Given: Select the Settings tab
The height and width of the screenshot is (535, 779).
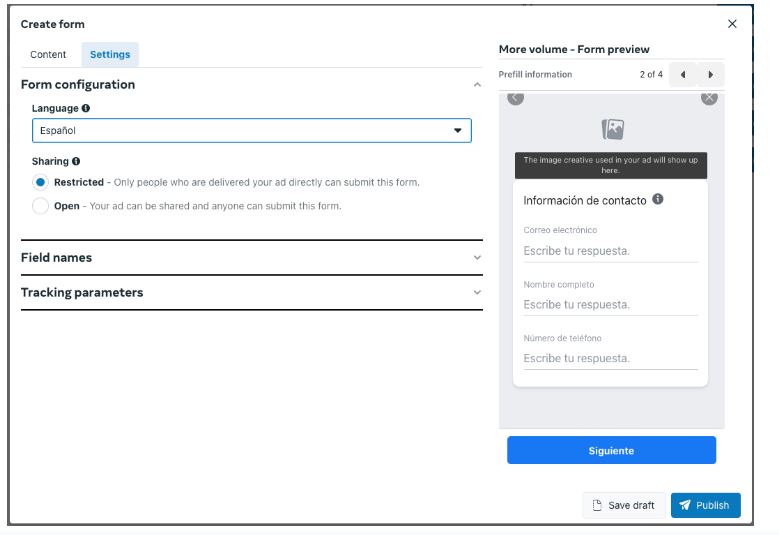Looking at the screenshot, I should [110, 55].
